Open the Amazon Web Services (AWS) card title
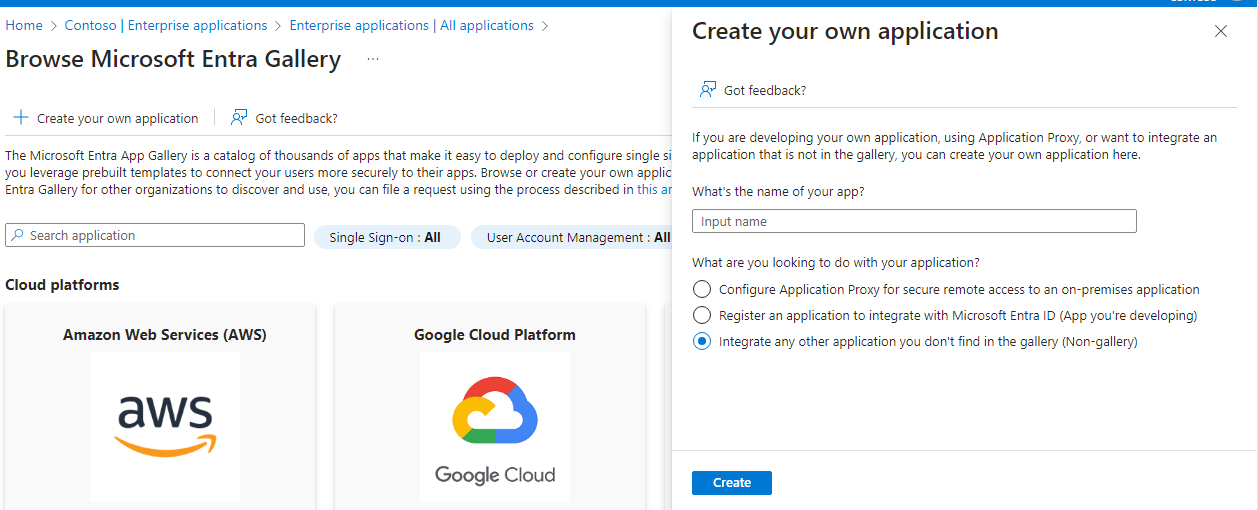Screen dimensions: 1258x510 [165, 334]
